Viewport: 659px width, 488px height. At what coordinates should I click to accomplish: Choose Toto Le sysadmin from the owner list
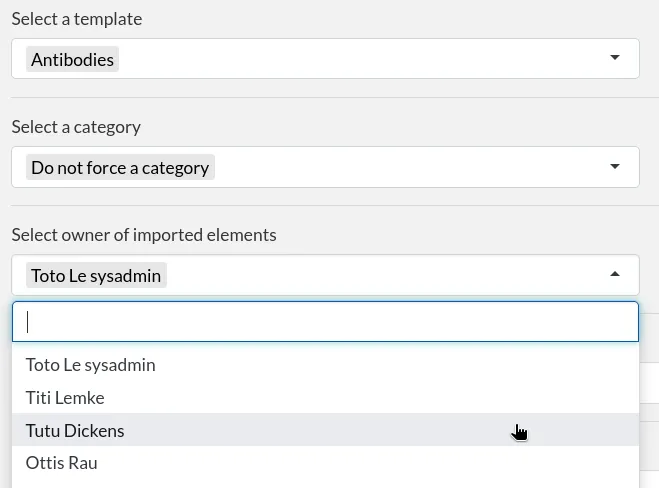325,365
